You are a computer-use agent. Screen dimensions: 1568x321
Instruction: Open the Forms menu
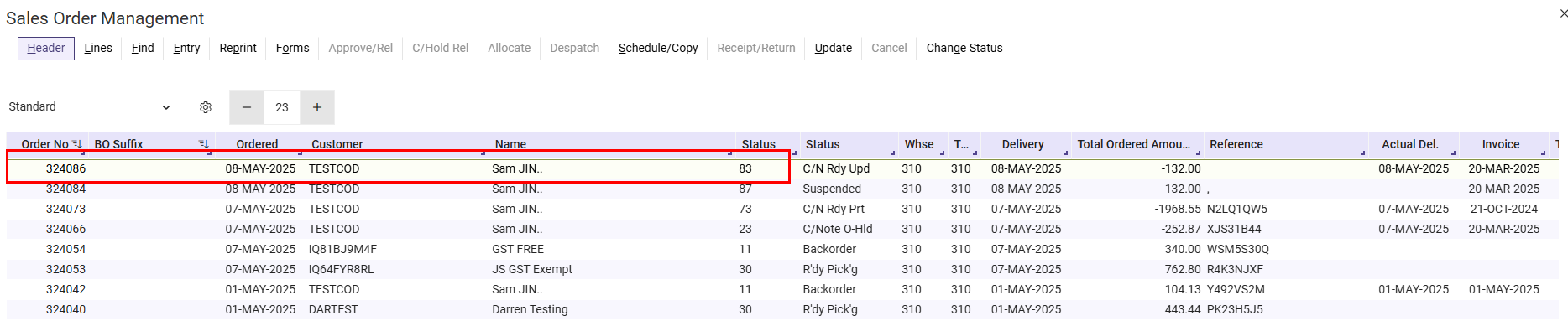coord(292,48)
